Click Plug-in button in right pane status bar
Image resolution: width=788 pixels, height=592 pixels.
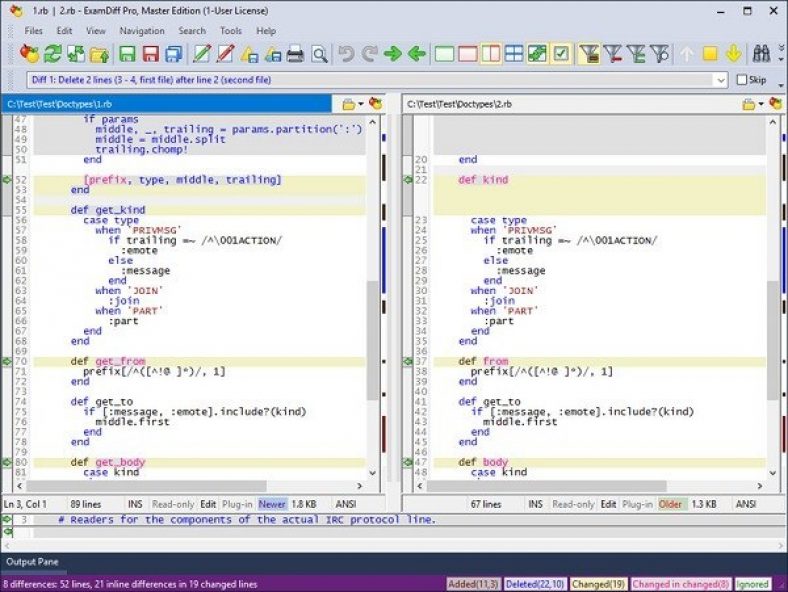pos(636,504)
